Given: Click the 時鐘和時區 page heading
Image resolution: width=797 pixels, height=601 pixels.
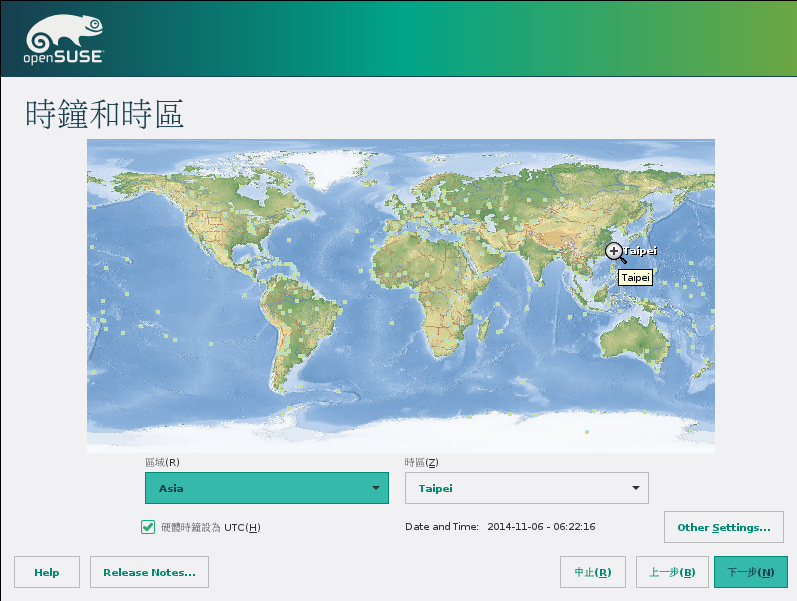Looking at the screenshot, I should (105, 114).
